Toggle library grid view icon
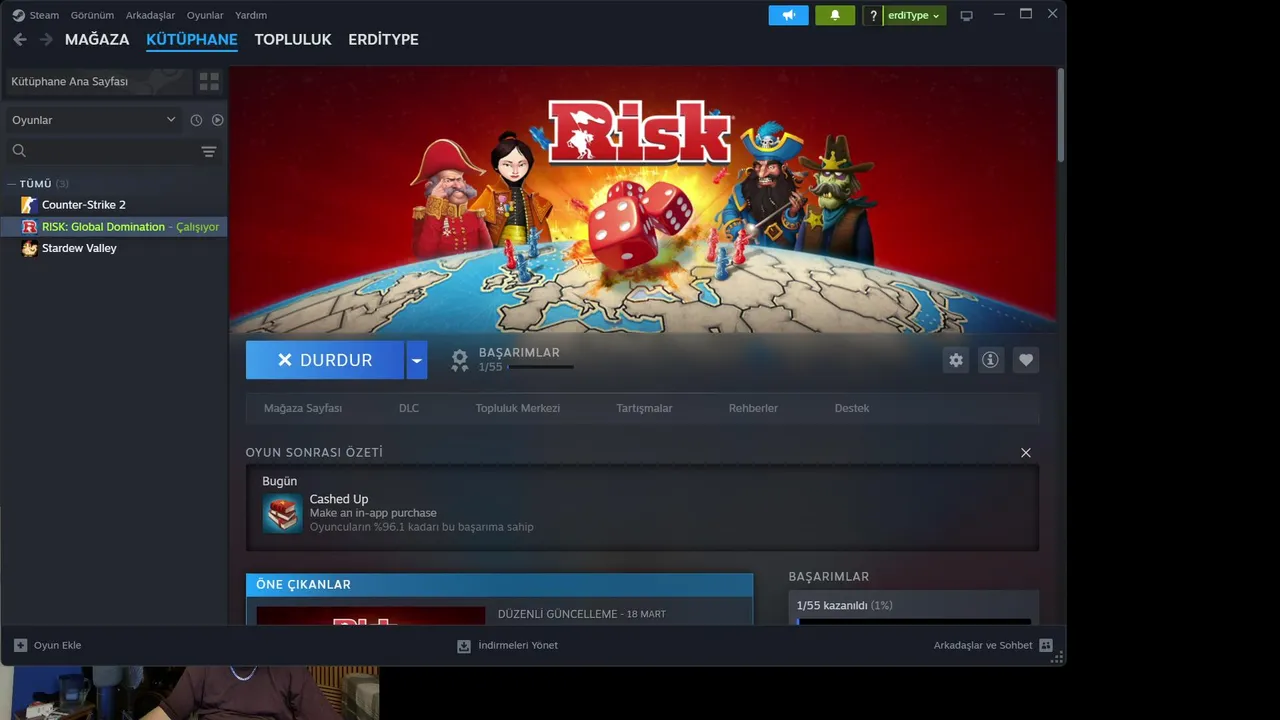This screenshot has width=1280, height=720. point(209,81)
